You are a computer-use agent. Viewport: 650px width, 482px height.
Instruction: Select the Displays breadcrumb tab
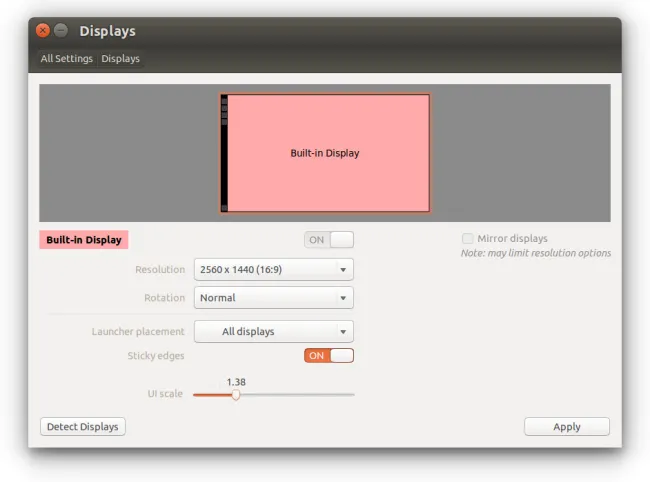(121, 59)
